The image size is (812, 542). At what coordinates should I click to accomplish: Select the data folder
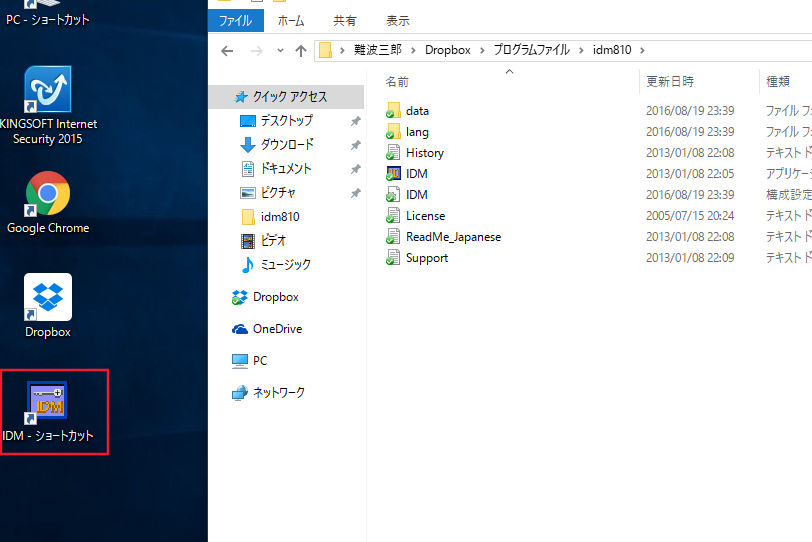(407, 111)
